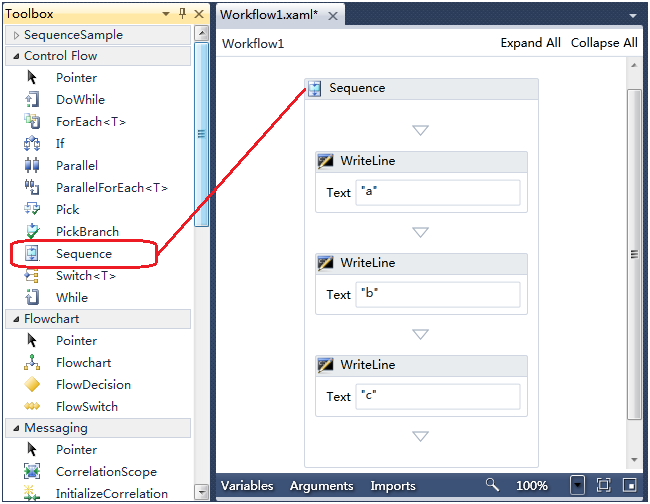Toggle the overview mini-map button
This screenshot has height=504, width=650.
pos(630,485)
